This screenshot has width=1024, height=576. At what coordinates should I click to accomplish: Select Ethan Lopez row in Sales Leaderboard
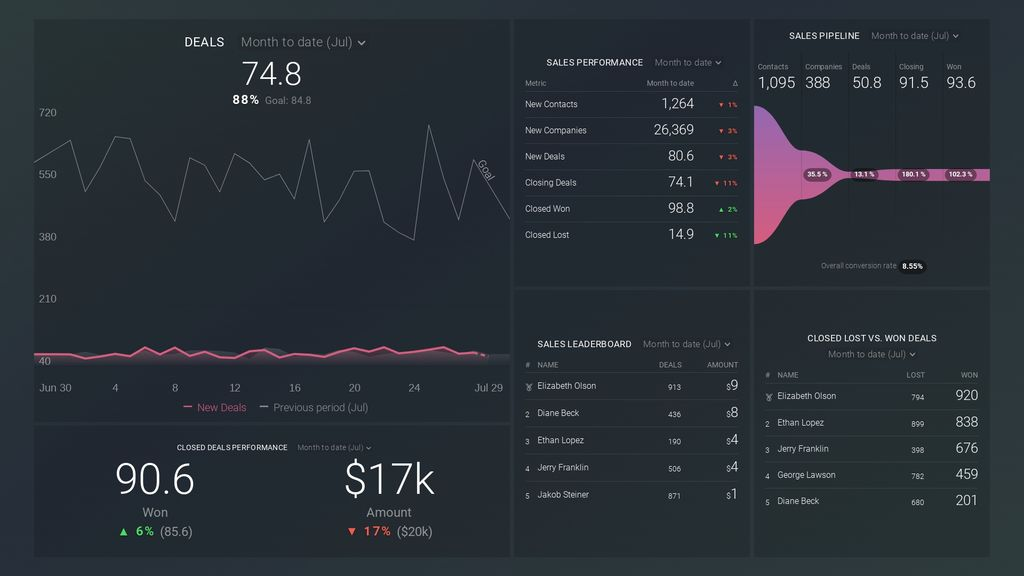point(632,441)
